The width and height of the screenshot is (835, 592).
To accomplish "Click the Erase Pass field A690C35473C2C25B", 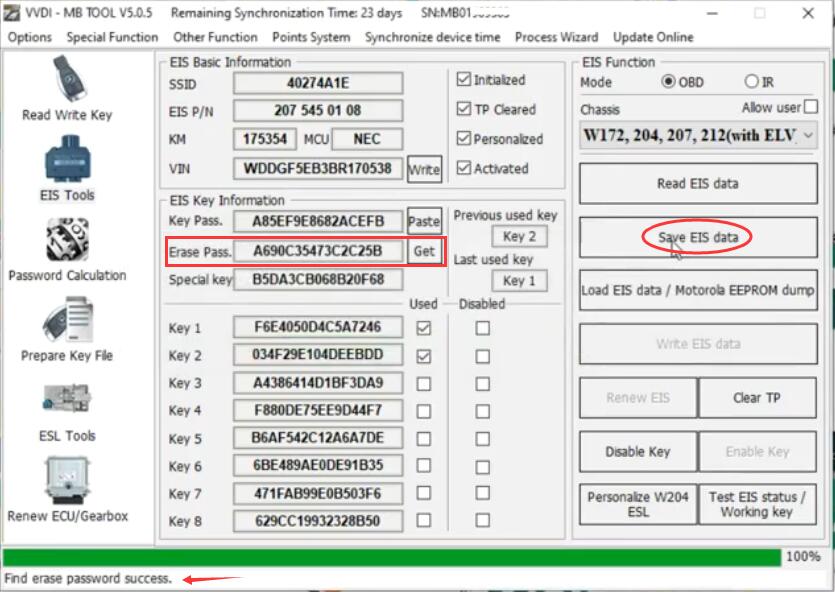I will 318,251.
